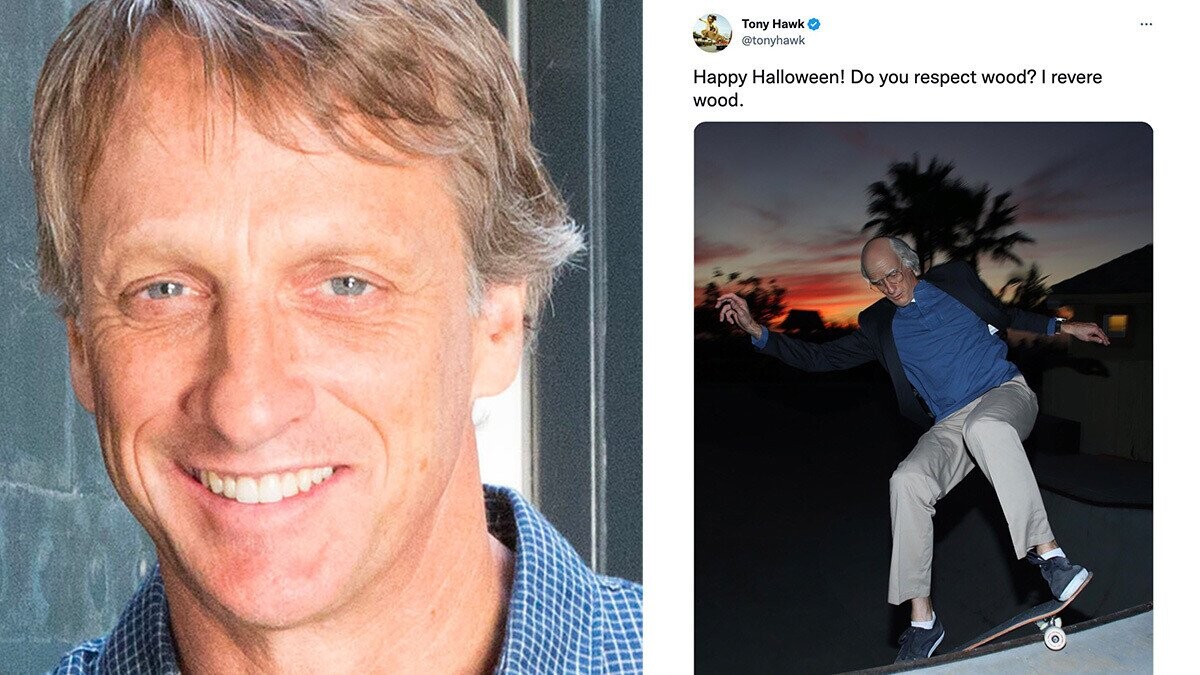
Task: Click the blue verified badge
Action: [815, 24]
